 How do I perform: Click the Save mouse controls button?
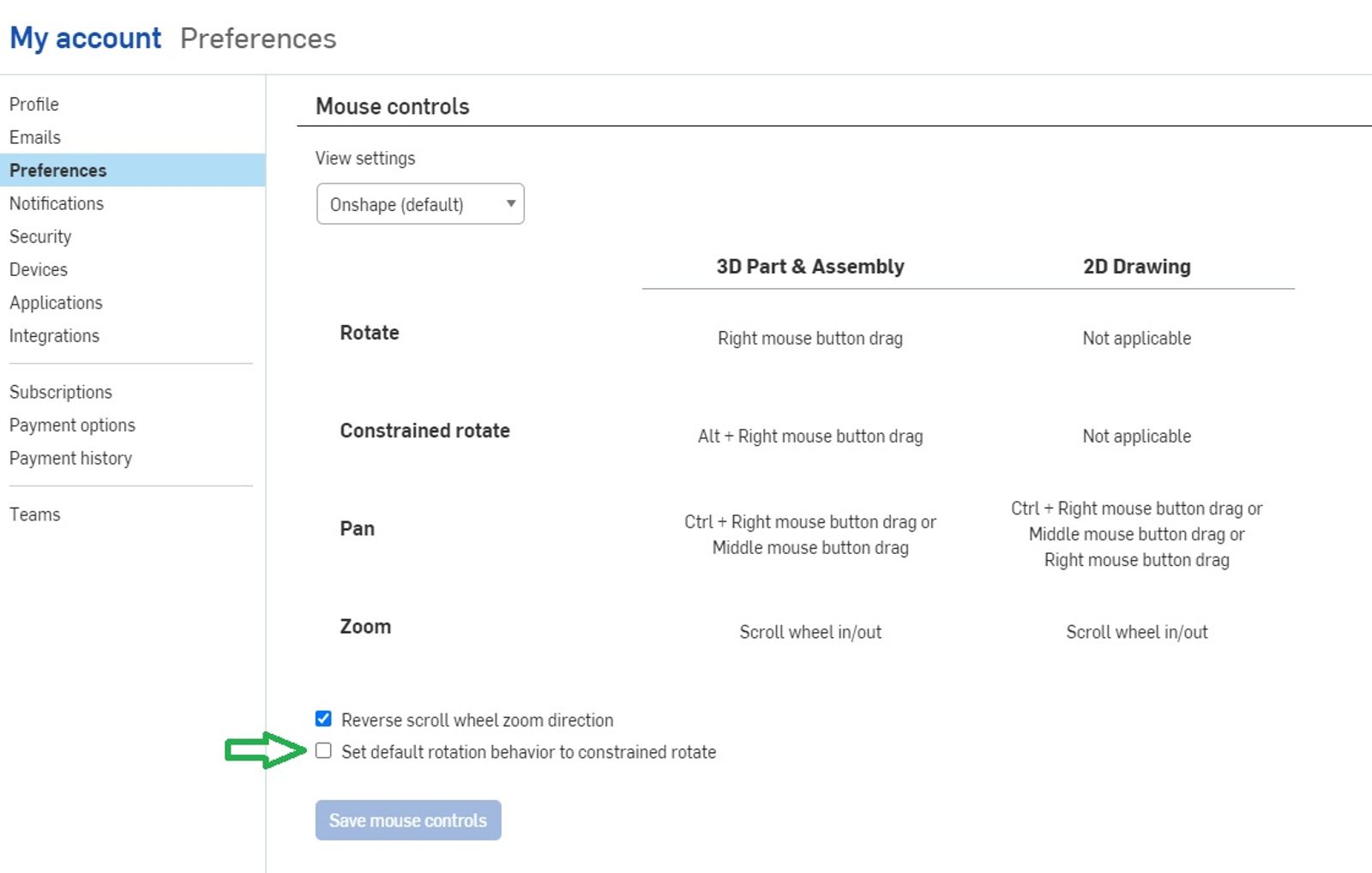click(408, 820)
